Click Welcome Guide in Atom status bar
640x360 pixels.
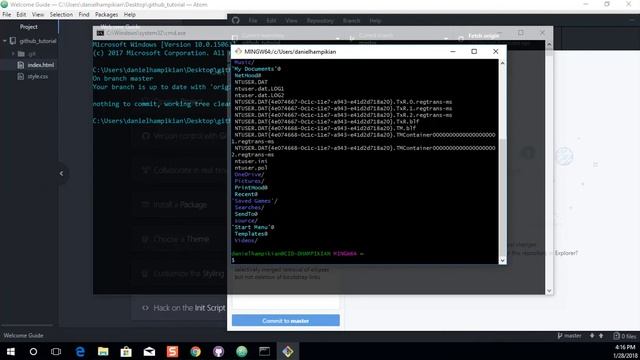[23, 336]
